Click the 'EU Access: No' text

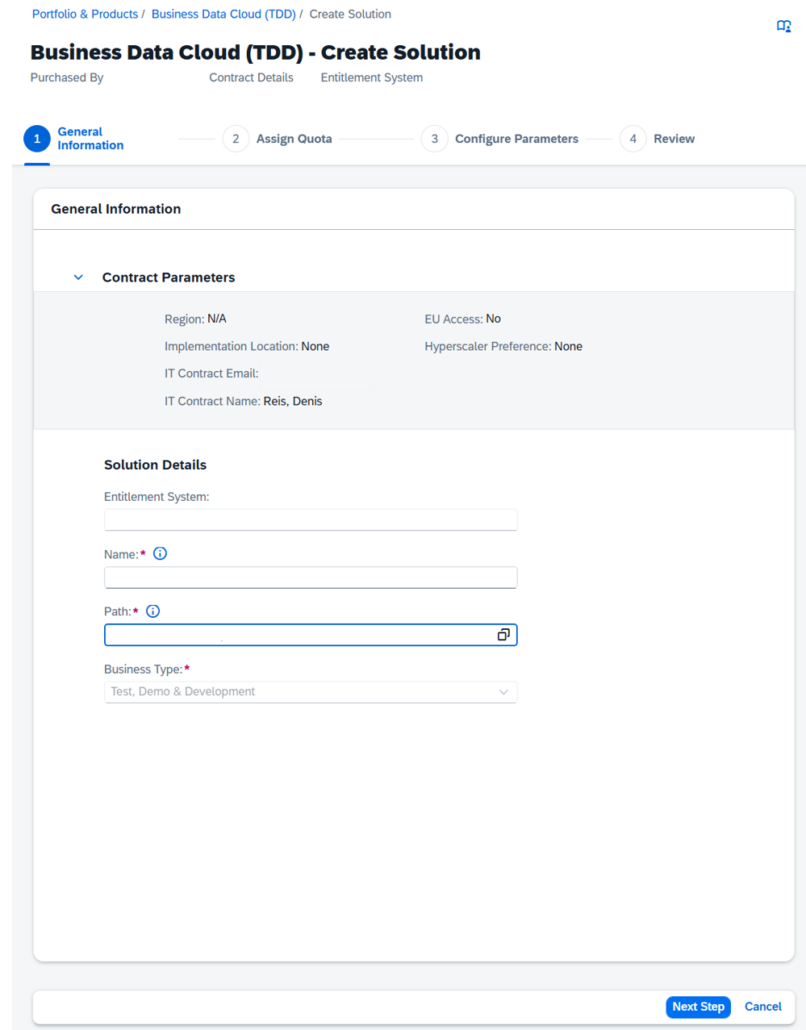point(462,319)
